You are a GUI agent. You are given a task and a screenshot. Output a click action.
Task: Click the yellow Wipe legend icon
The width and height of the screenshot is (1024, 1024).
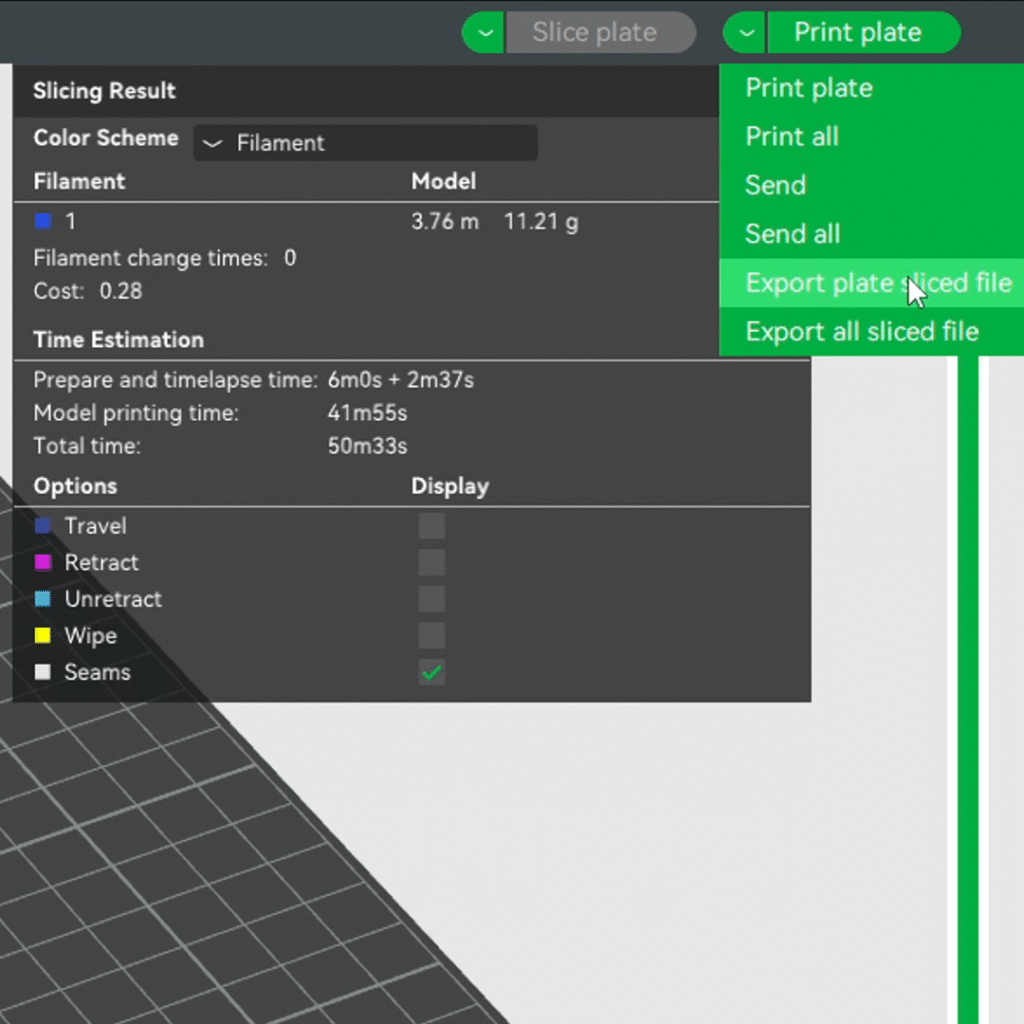[43, 636]
